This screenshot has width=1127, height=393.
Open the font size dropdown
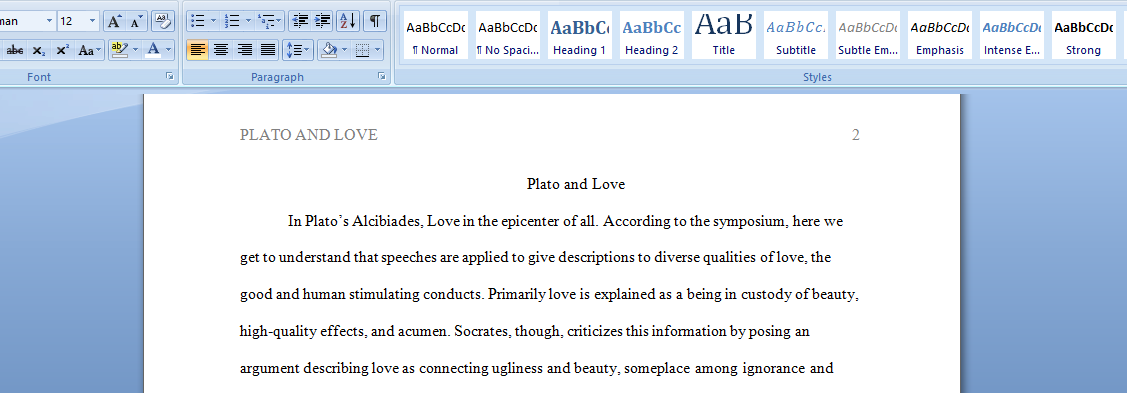pos(93,22)
